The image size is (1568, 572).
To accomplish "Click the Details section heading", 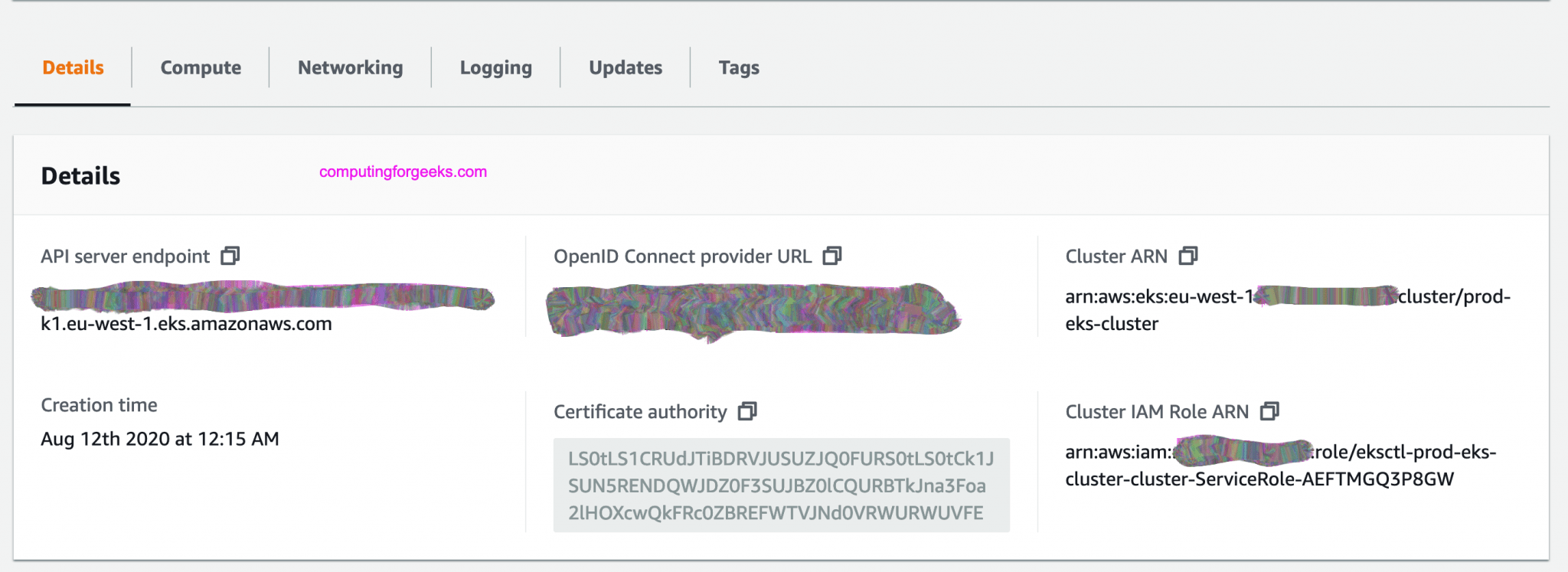I will click(x=80, y=176).
